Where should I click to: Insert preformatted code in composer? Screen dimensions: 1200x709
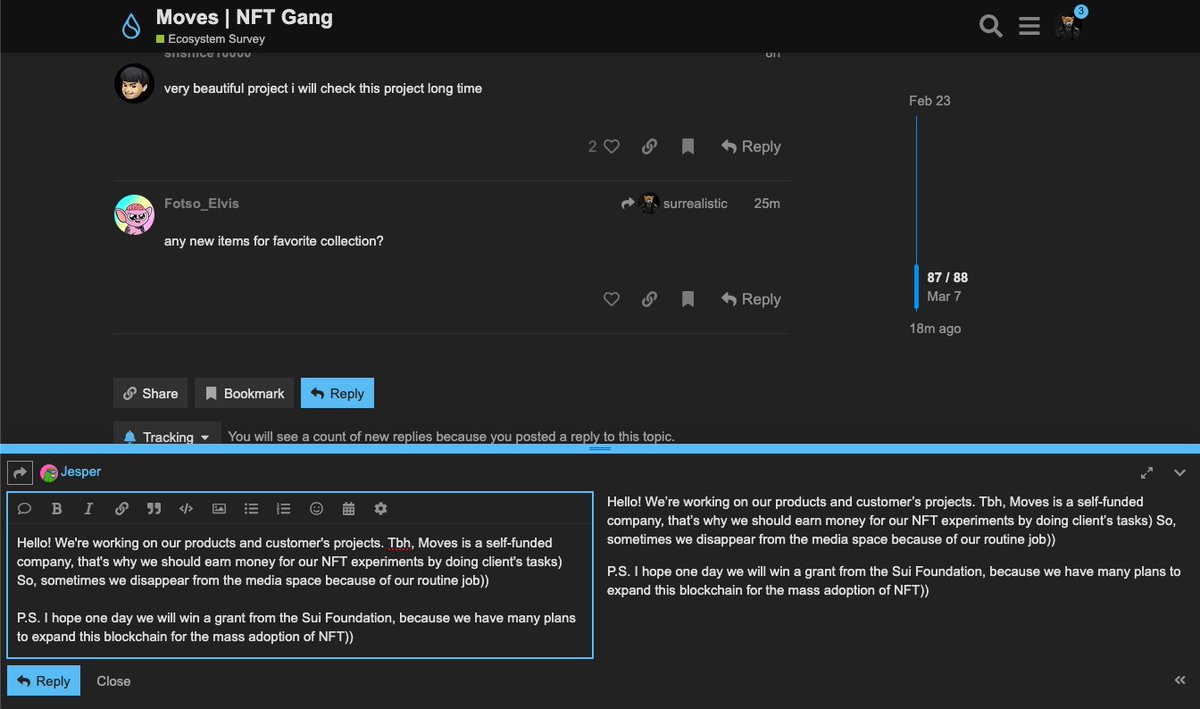point(186,509)
